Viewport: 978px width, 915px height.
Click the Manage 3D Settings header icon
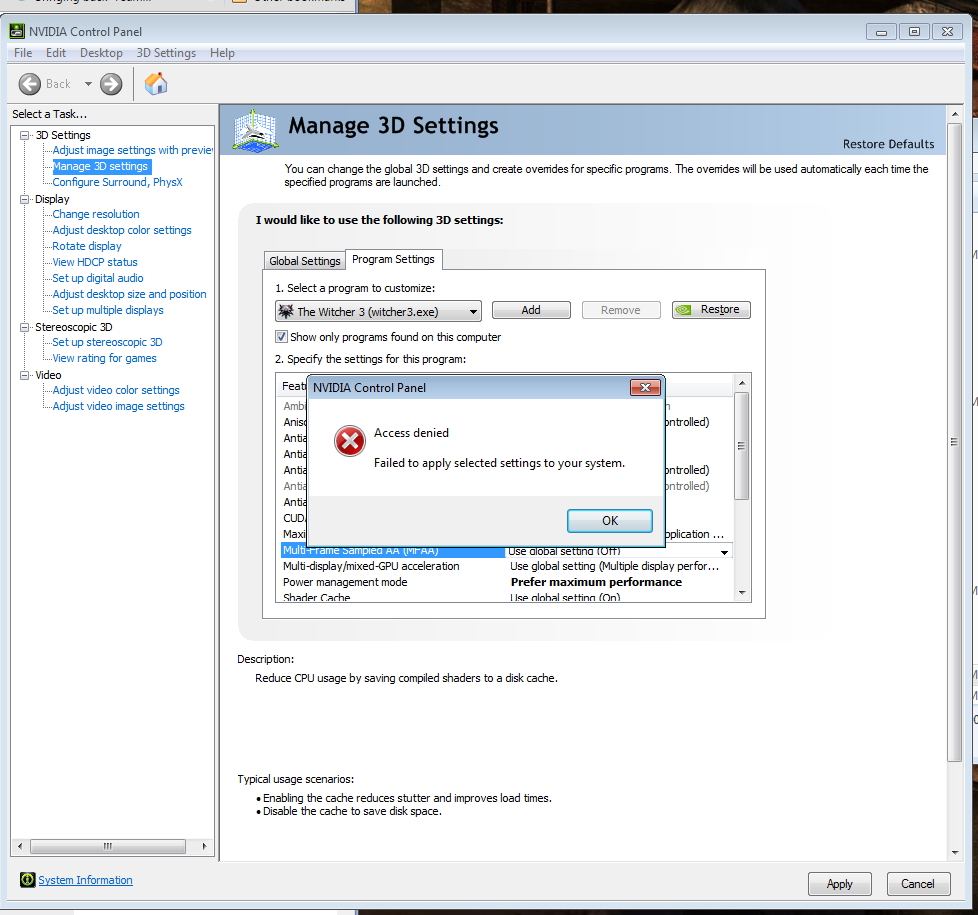pyautogui.click(x=254, y=130)
